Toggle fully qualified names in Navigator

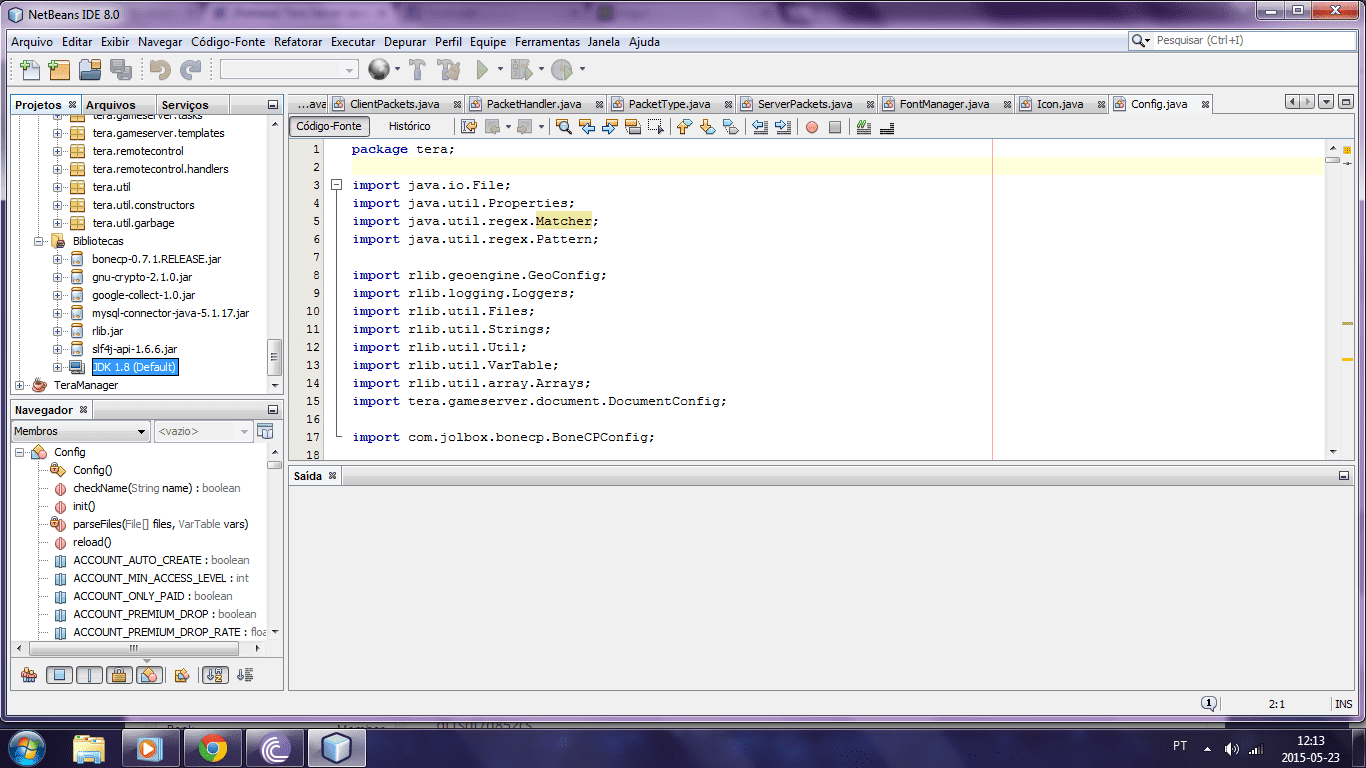pos(181,675)
